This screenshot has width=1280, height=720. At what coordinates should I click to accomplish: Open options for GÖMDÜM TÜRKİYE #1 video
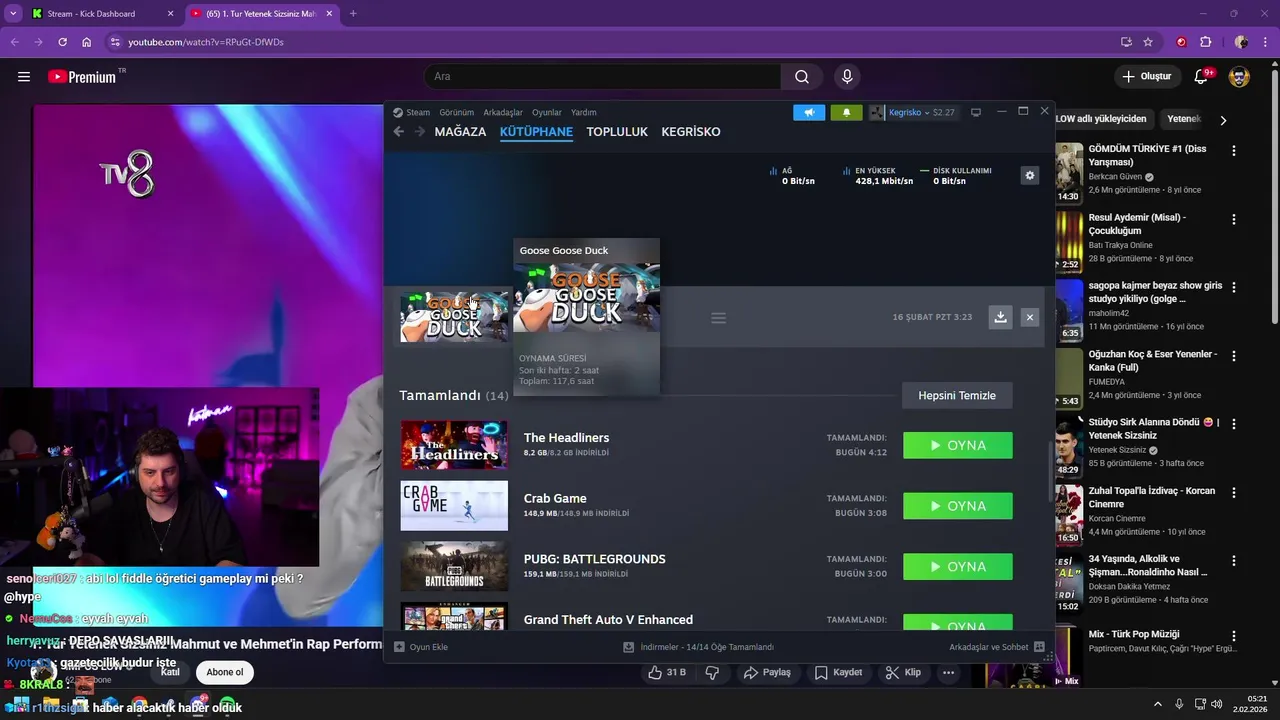click(1234, 151)
